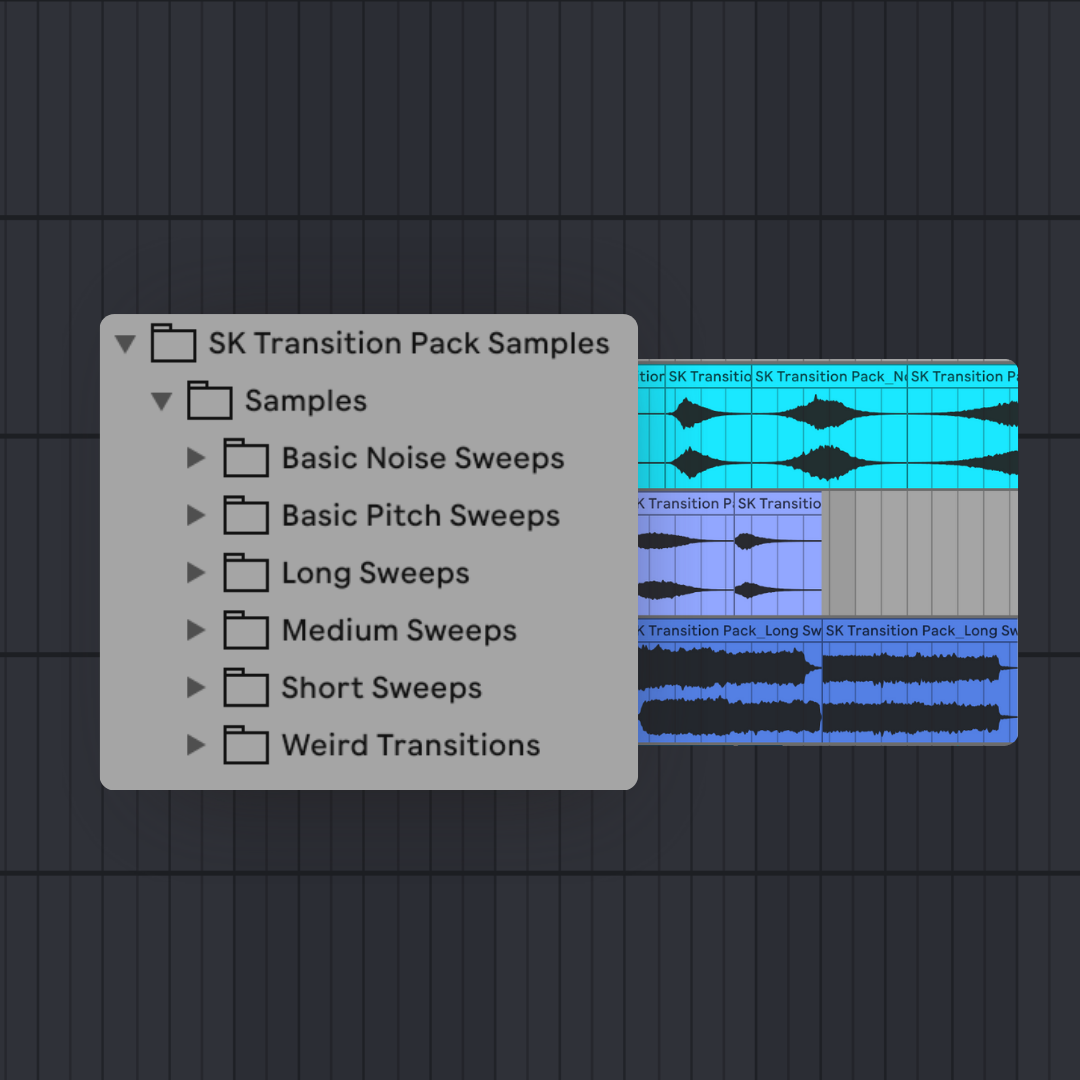1080x1080 pixels.
Task: Collapse the Samples folder
Action: (161, 400)
